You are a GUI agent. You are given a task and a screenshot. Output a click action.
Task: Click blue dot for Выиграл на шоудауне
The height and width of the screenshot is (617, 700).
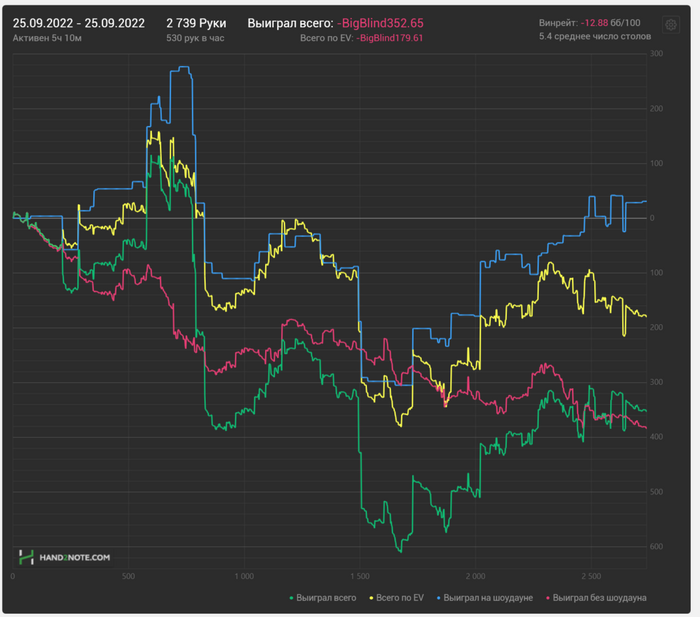[x=437, y=598]
